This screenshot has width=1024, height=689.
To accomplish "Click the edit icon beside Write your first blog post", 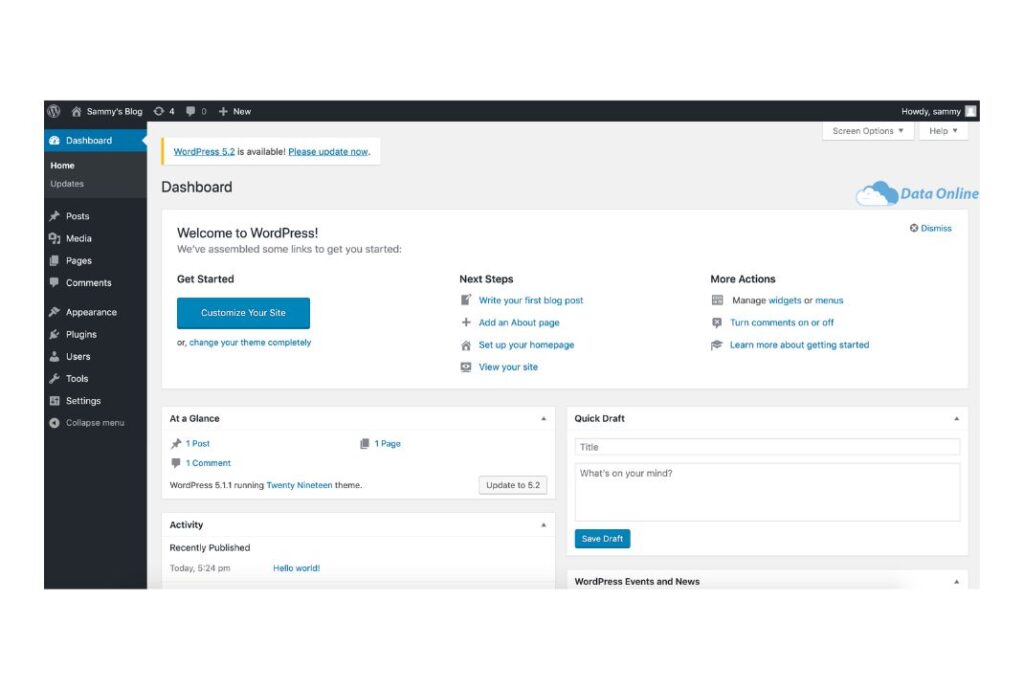I will tap(466, 300).
